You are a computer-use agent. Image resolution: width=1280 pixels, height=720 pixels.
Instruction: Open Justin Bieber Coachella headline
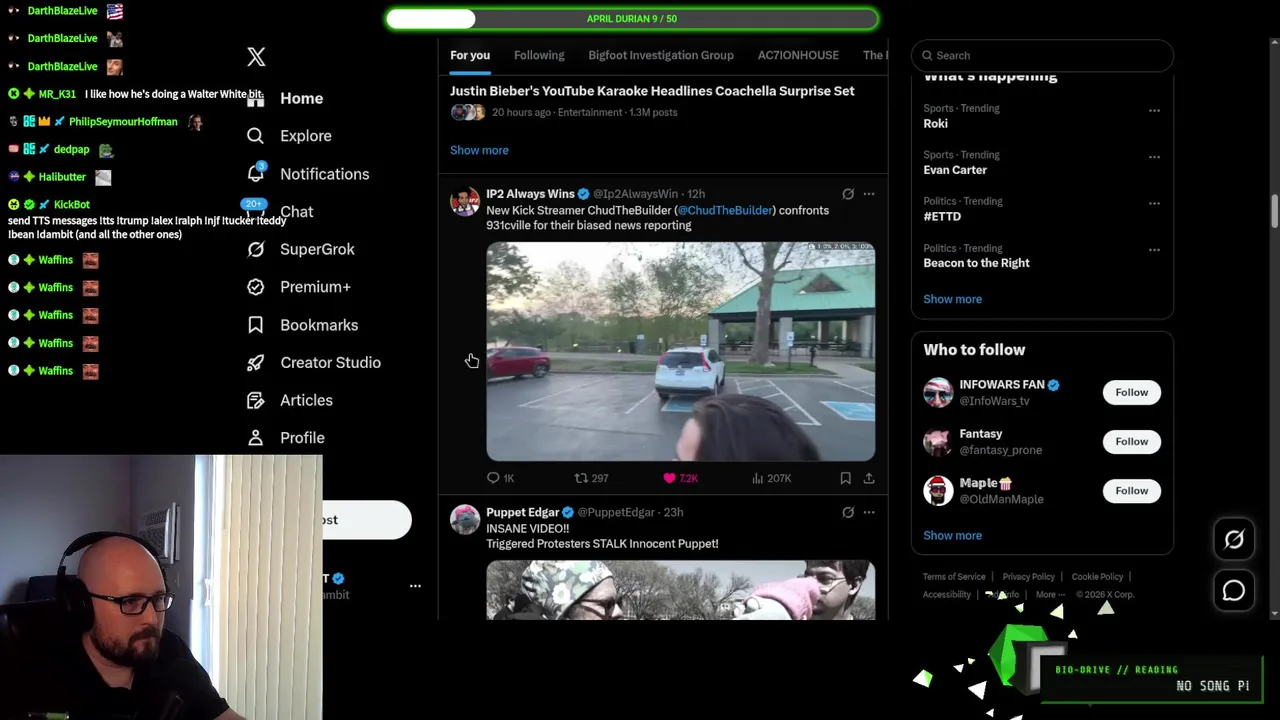pyautogui.click(x=652, y=91)
